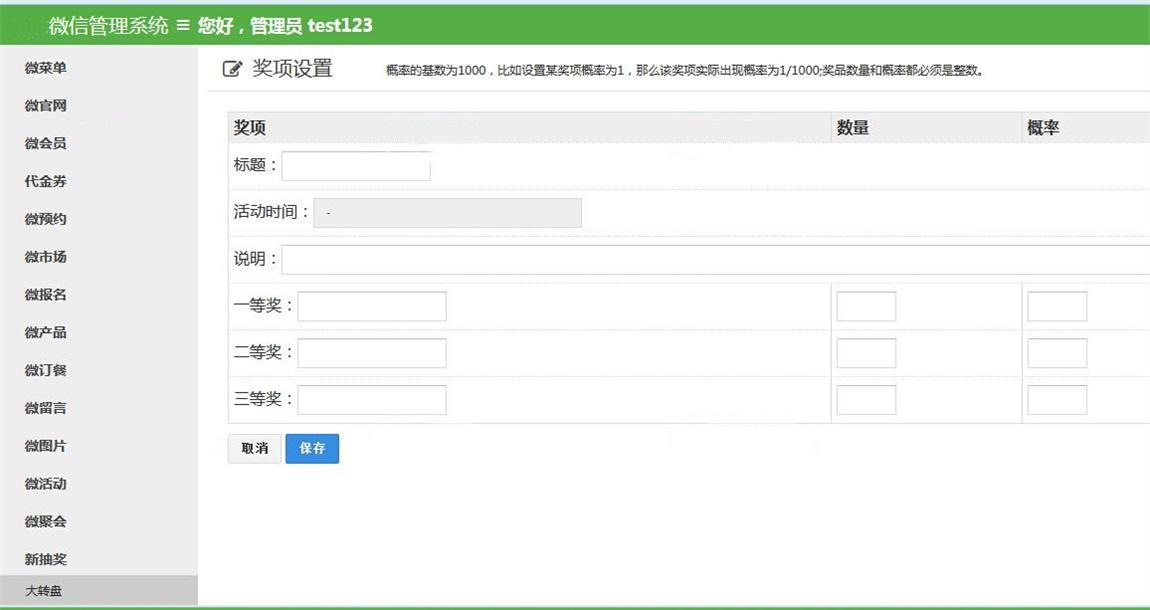This screenshot has height=610, width=1150.
Task: Click the edit icon beside 奖项设置
Action: pyautogui.click(x=232, y=69)
